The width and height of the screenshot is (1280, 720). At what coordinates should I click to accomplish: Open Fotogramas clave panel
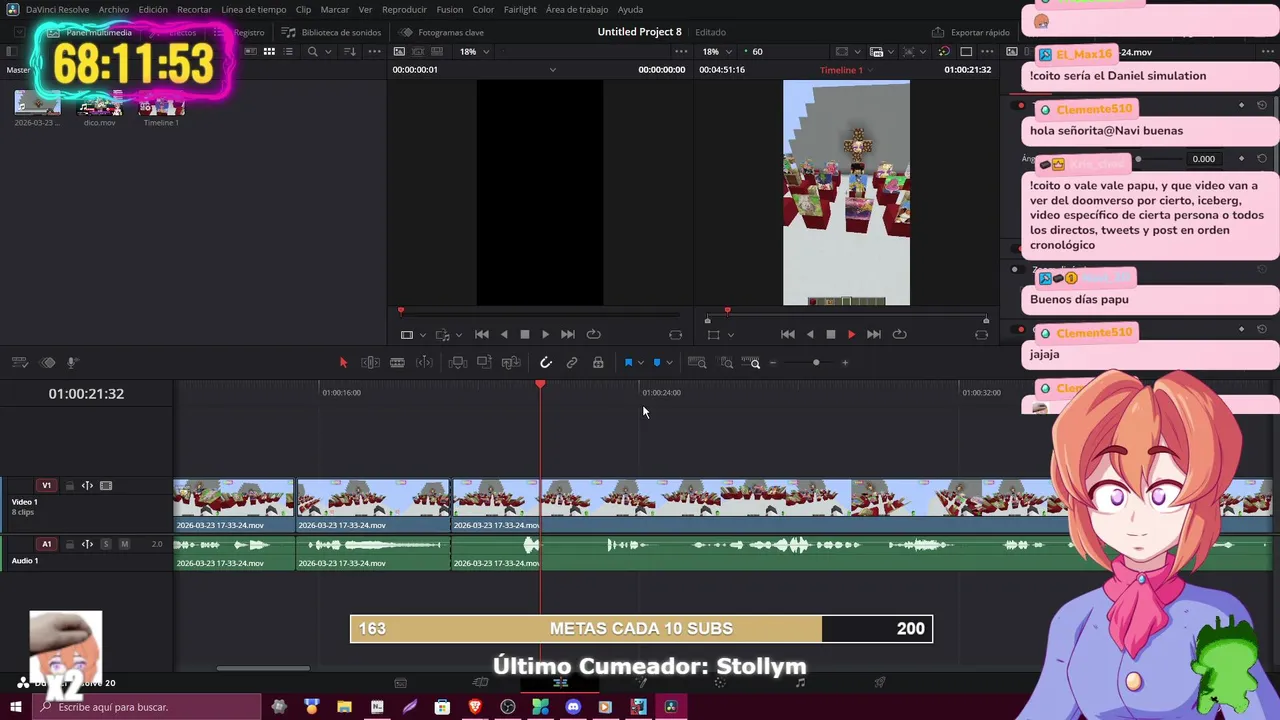pos(441,32)
